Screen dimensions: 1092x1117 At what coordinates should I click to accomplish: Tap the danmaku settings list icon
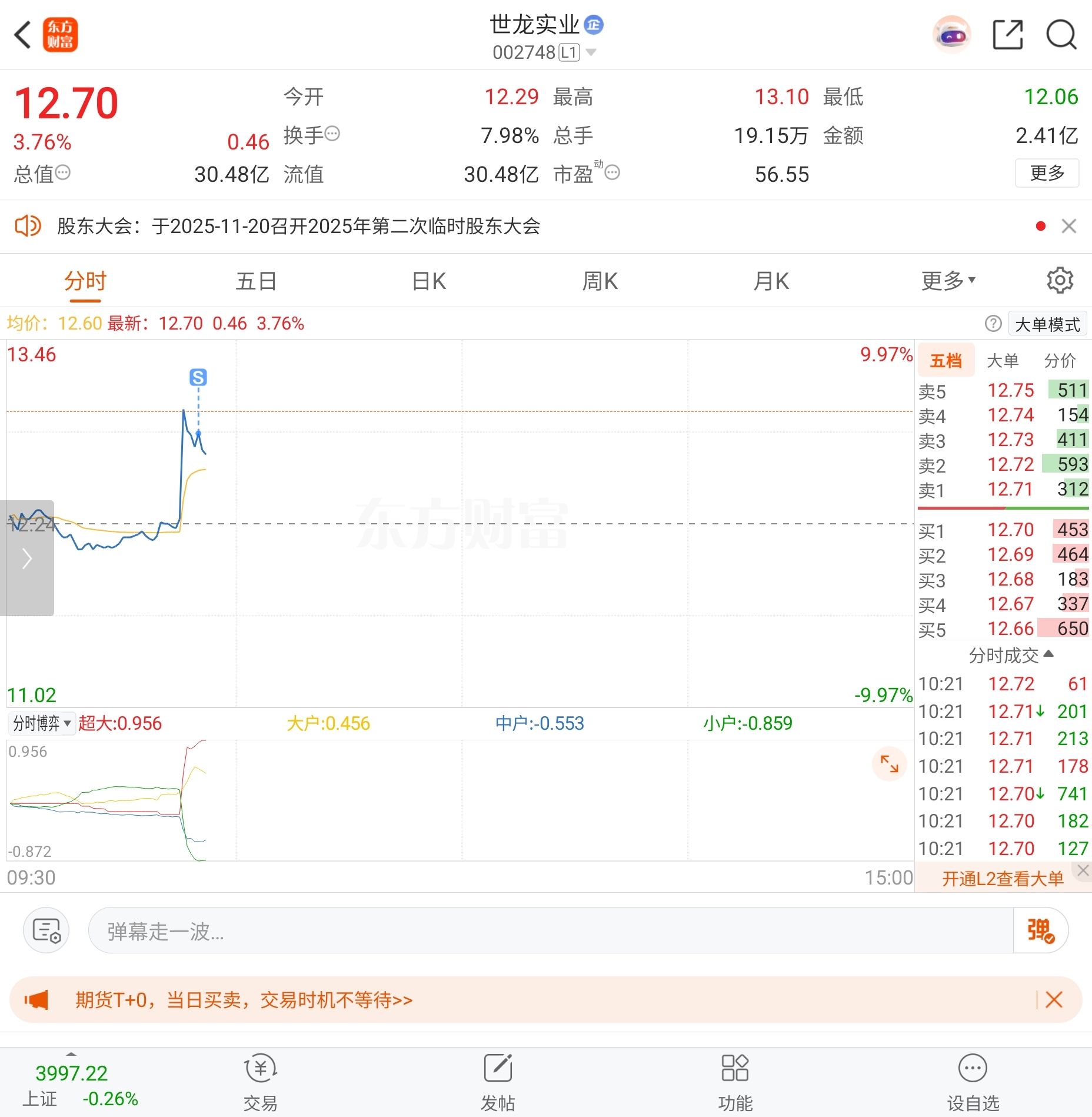tap(46, 930)
